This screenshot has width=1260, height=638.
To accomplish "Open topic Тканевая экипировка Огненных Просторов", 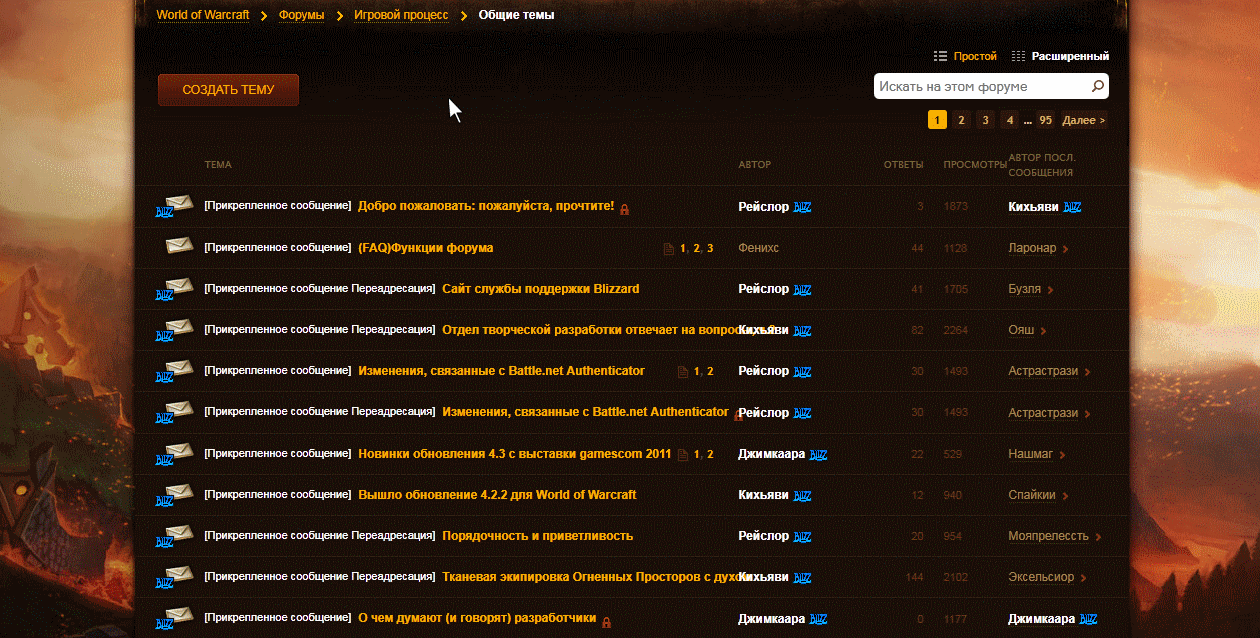I will 597,577.
